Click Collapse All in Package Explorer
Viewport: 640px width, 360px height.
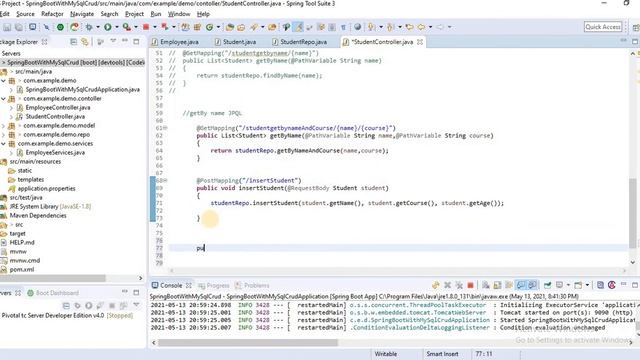[x=73, y=42]
